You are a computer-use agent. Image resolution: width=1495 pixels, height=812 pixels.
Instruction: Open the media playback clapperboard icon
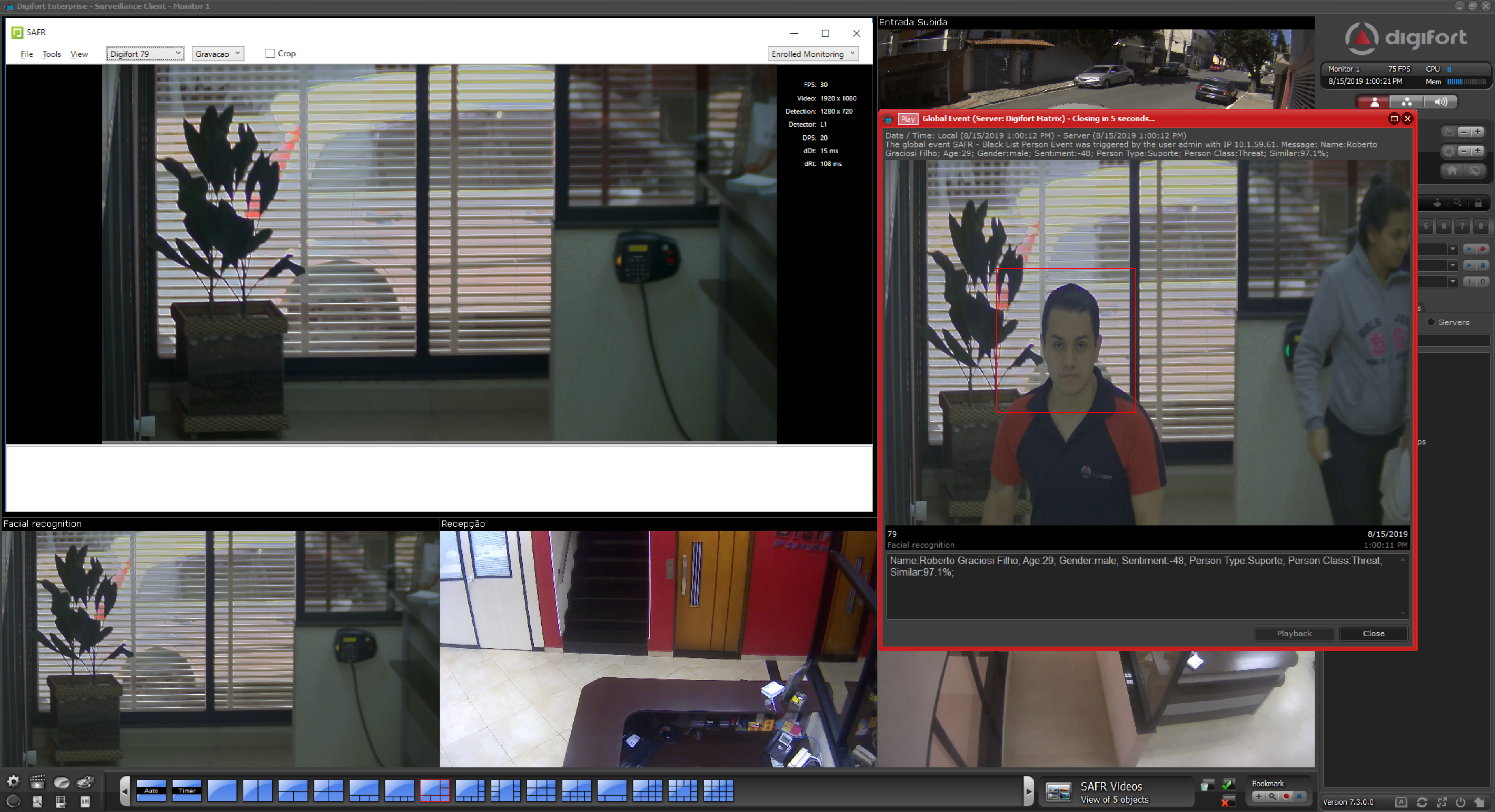point(37,782)
